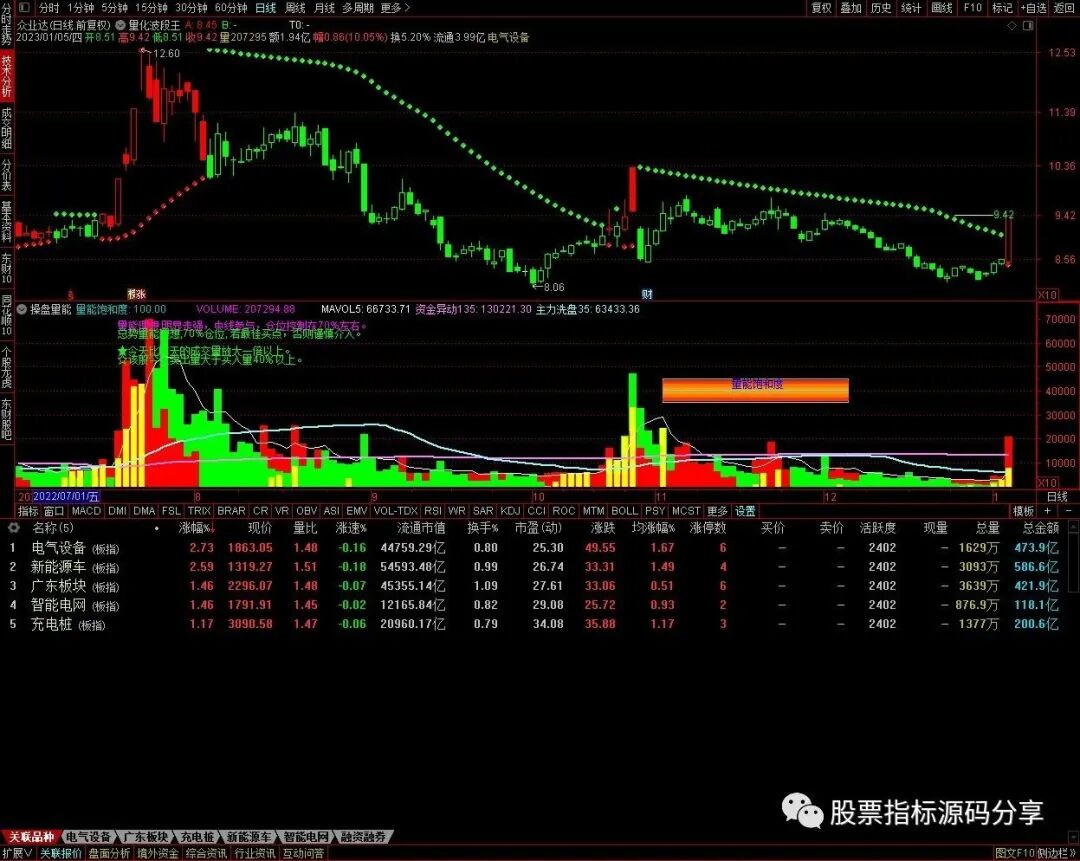Screen dimensions: 1080x861
Task: Click the 2022/07/01 date marker on timeline
Action: click(x=66, y=497)
